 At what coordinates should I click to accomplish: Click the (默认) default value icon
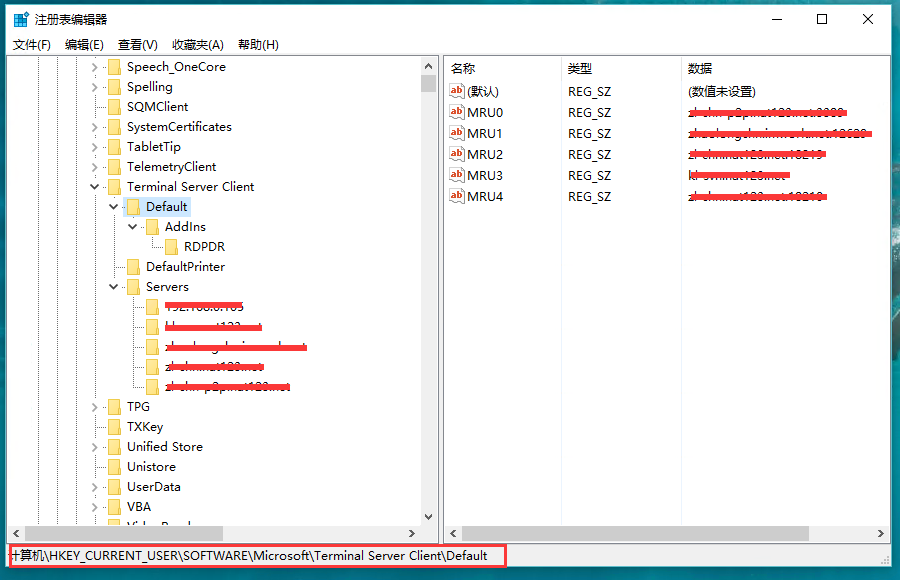(x=457, y=92)
